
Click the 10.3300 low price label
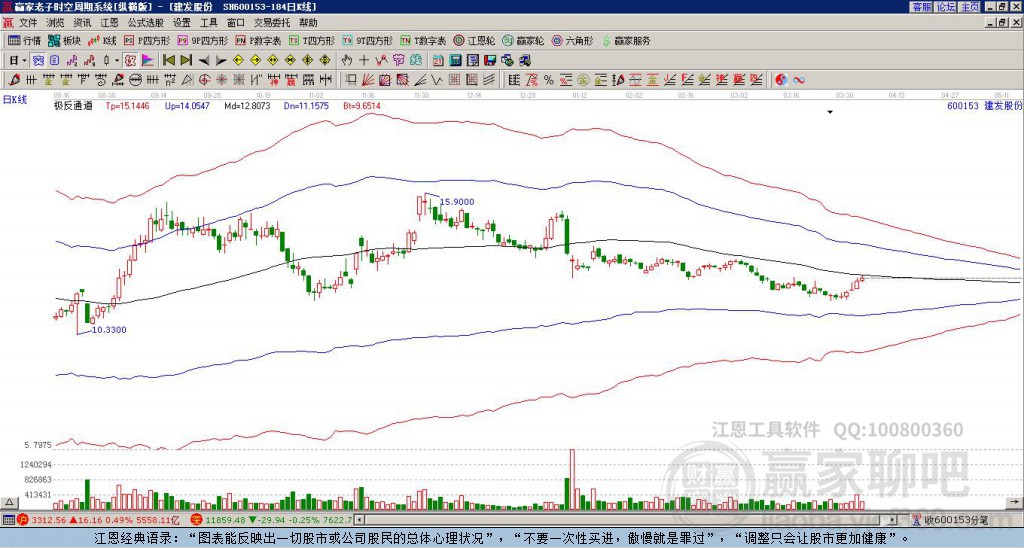coord(109,330)
